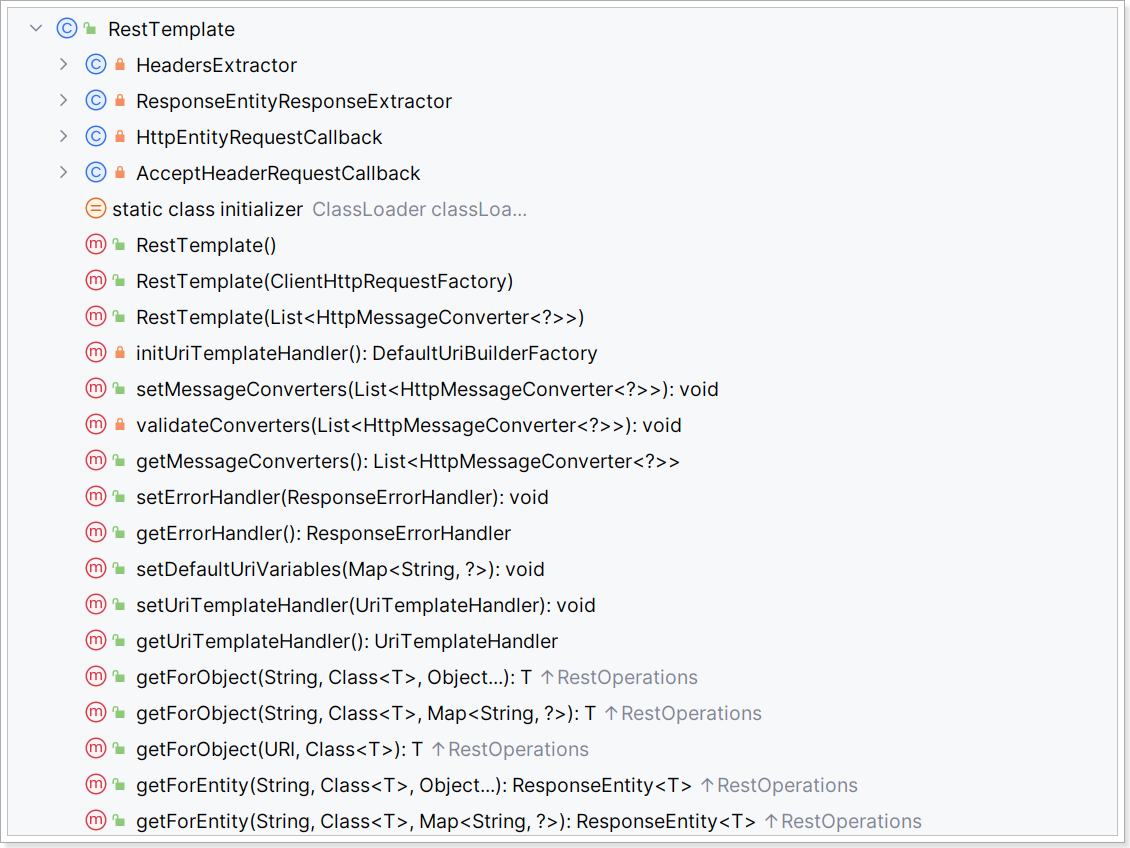The height and width of the screenshot is (848, 1130).
Task: Click the public visibility icon beside setErrorHandler
Action: tap(120, 497)
